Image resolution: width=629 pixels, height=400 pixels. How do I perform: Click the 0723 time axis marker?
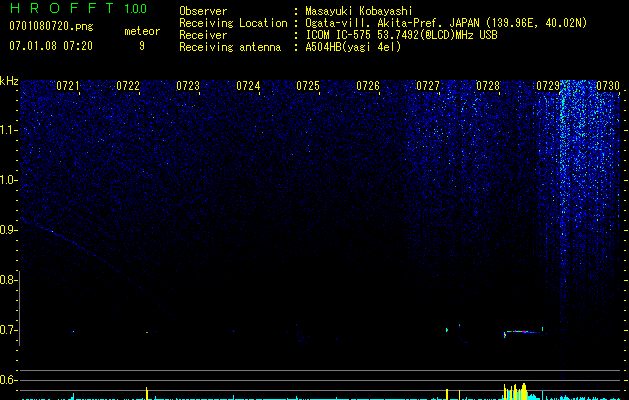pyautogui.click(x=188, y=86)
